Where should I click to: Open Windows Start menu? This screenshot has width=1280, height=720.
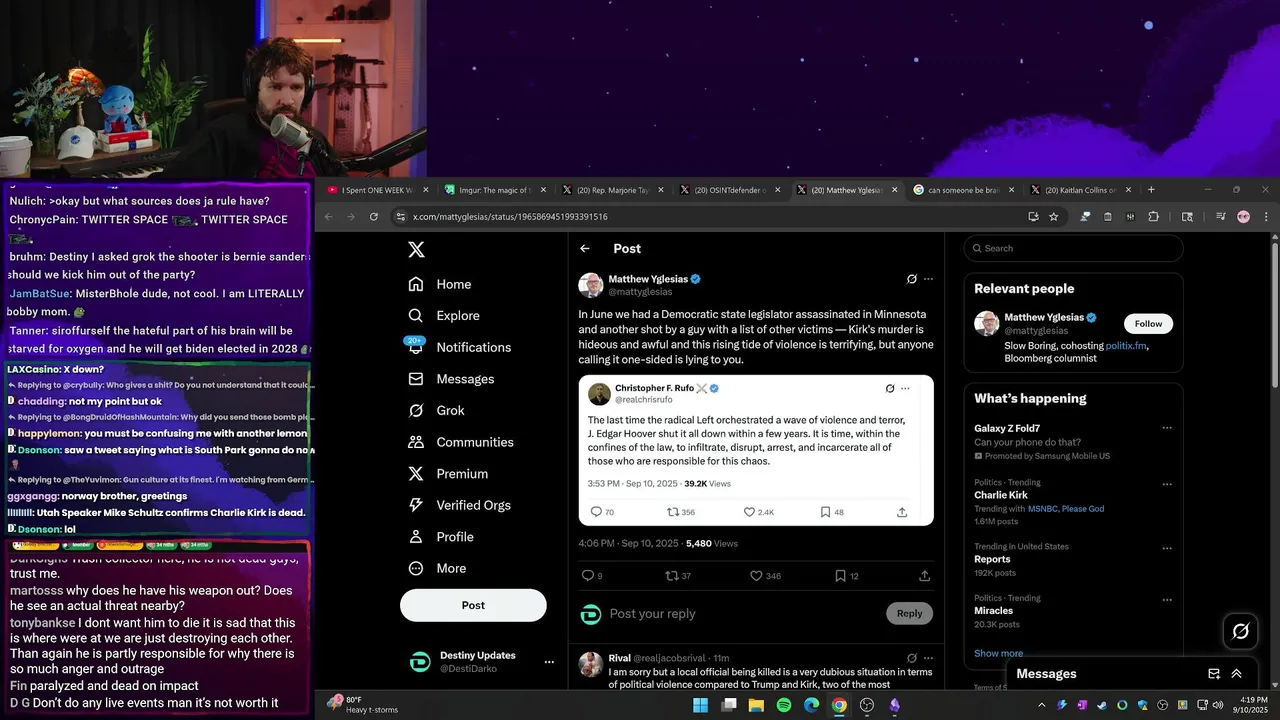[700, 705]
